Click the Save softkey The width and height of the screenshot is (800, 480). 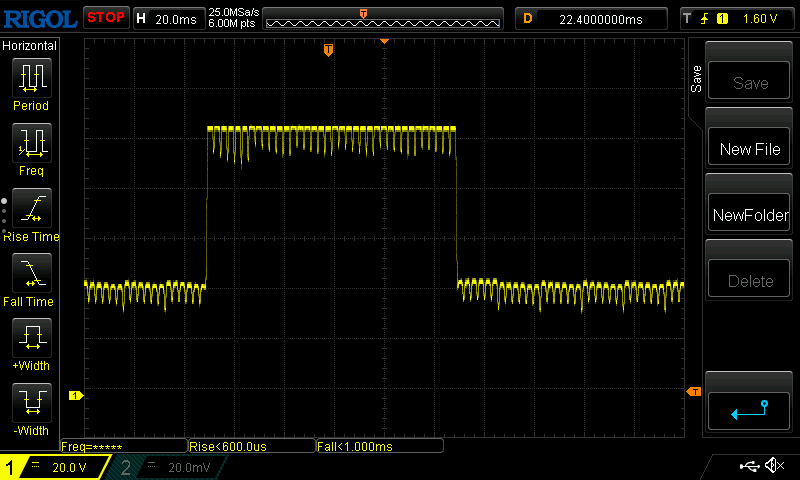(x=748, y=81)
